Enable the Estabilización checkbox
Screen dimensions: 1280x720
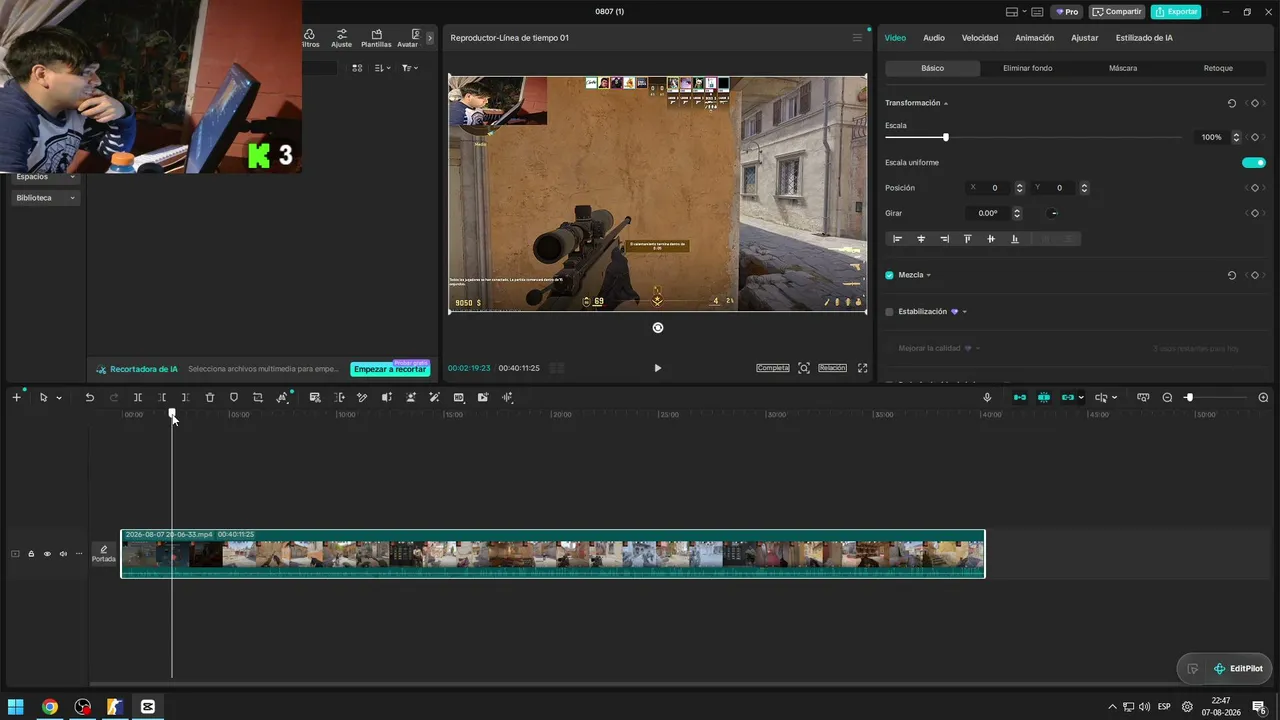889,312
